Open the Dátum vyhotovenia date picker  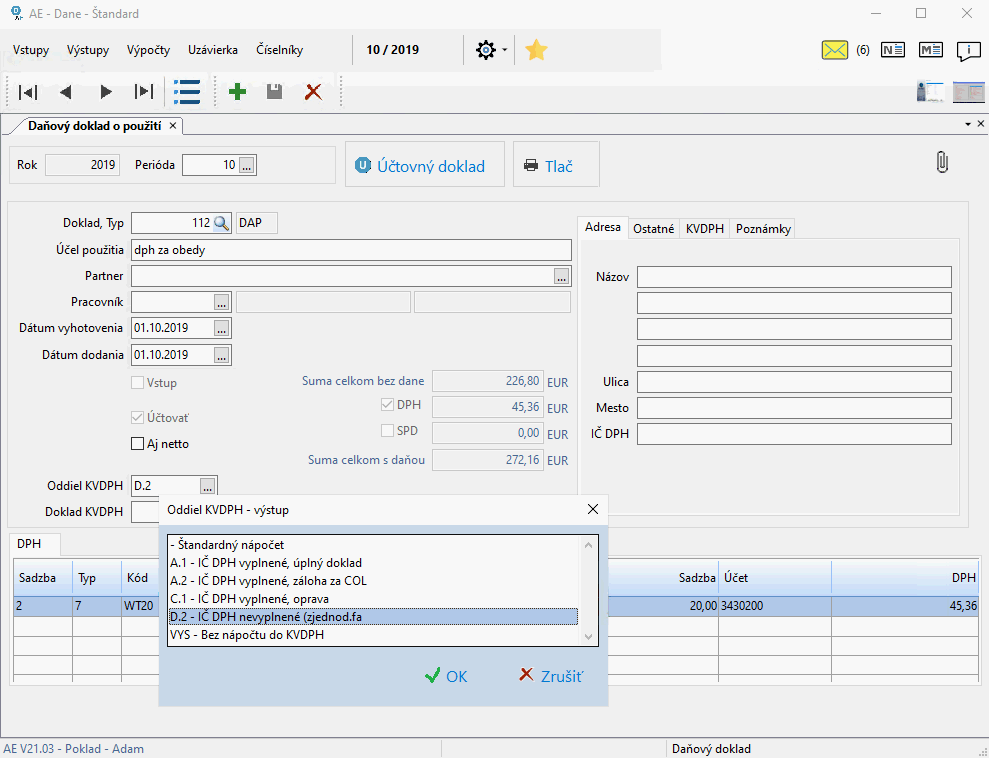coord(221,328)
